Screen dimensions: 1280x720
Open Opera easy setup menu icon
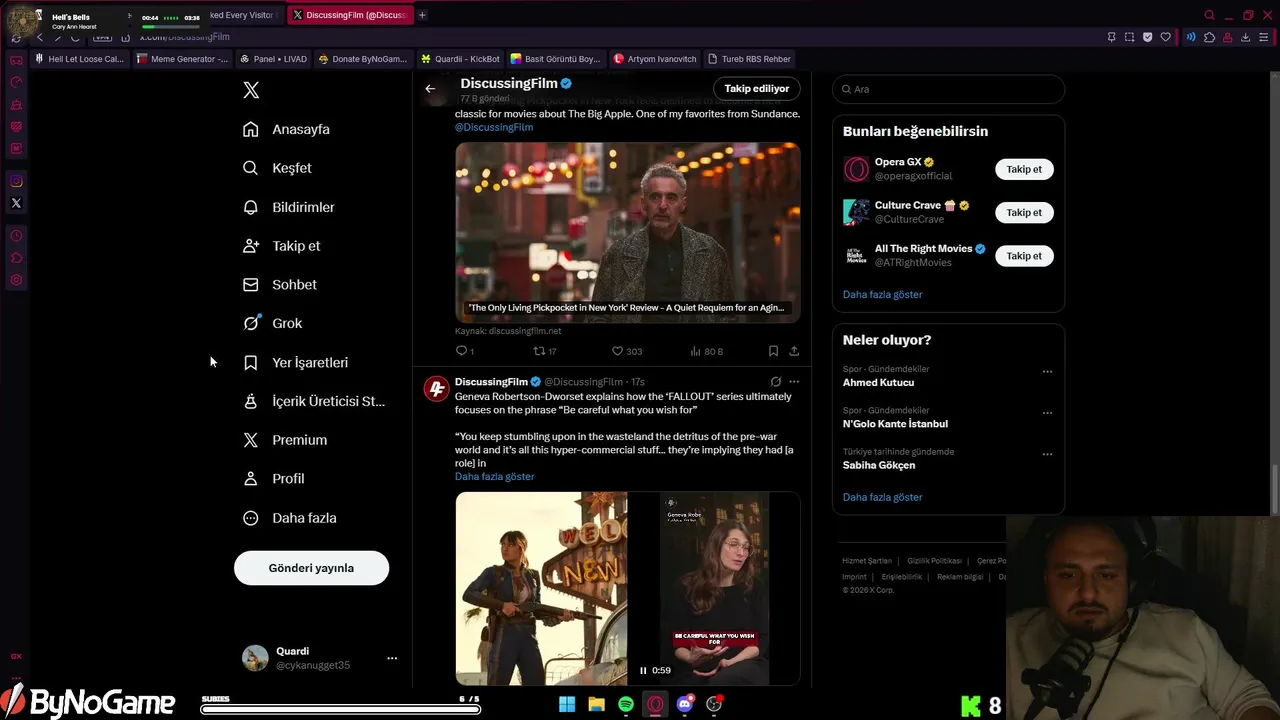click(x=1265, y=37)
